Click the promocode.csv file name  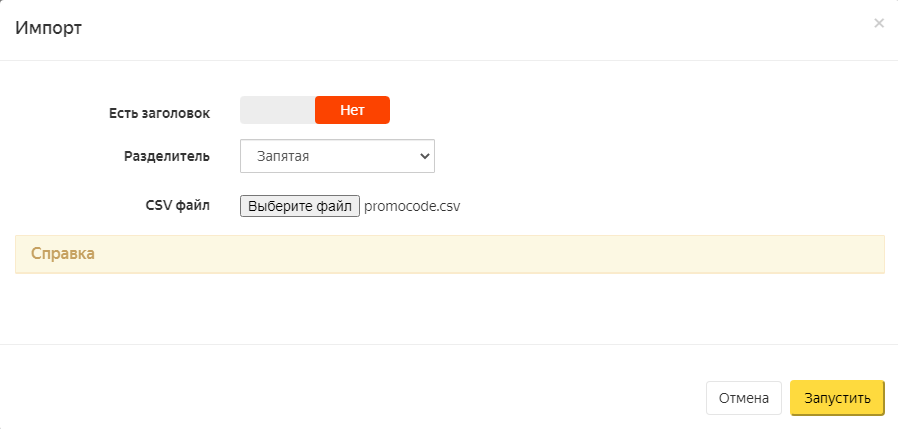[411, 207]
